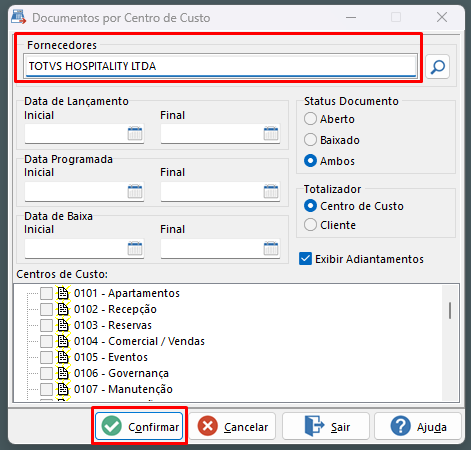Open calendar for Data de Lançamento Inicial
This screenshot has height=450, width=471.
(x=135, y=133)
